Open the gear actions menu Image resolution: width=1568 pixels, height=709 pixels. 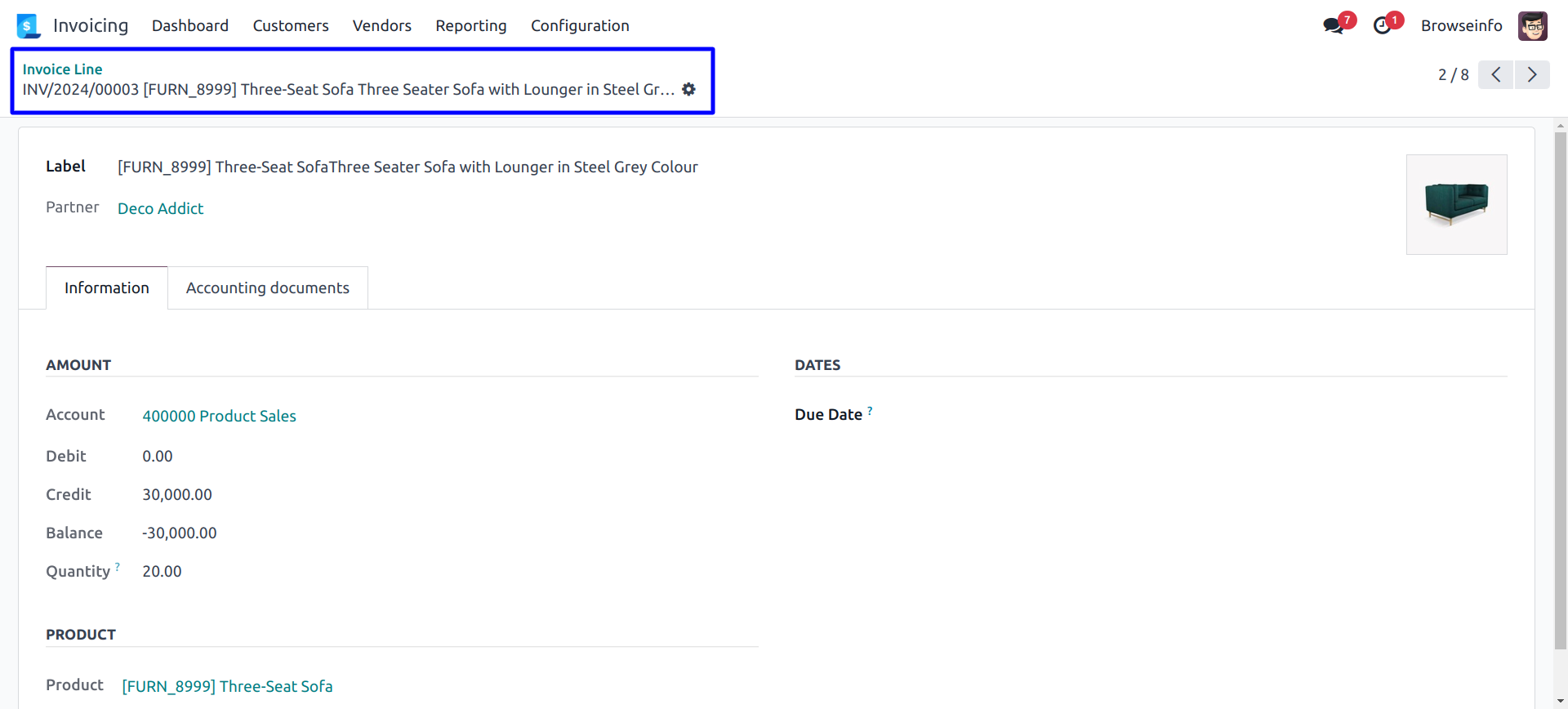point(689,89)
